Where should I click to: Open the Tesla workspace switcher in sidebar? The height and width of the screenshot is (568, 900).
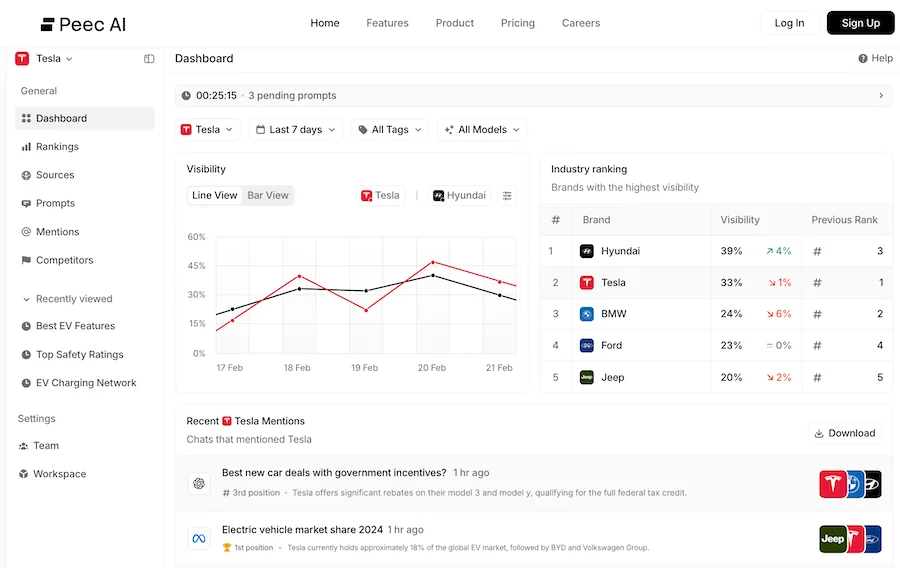click(44, 59)
